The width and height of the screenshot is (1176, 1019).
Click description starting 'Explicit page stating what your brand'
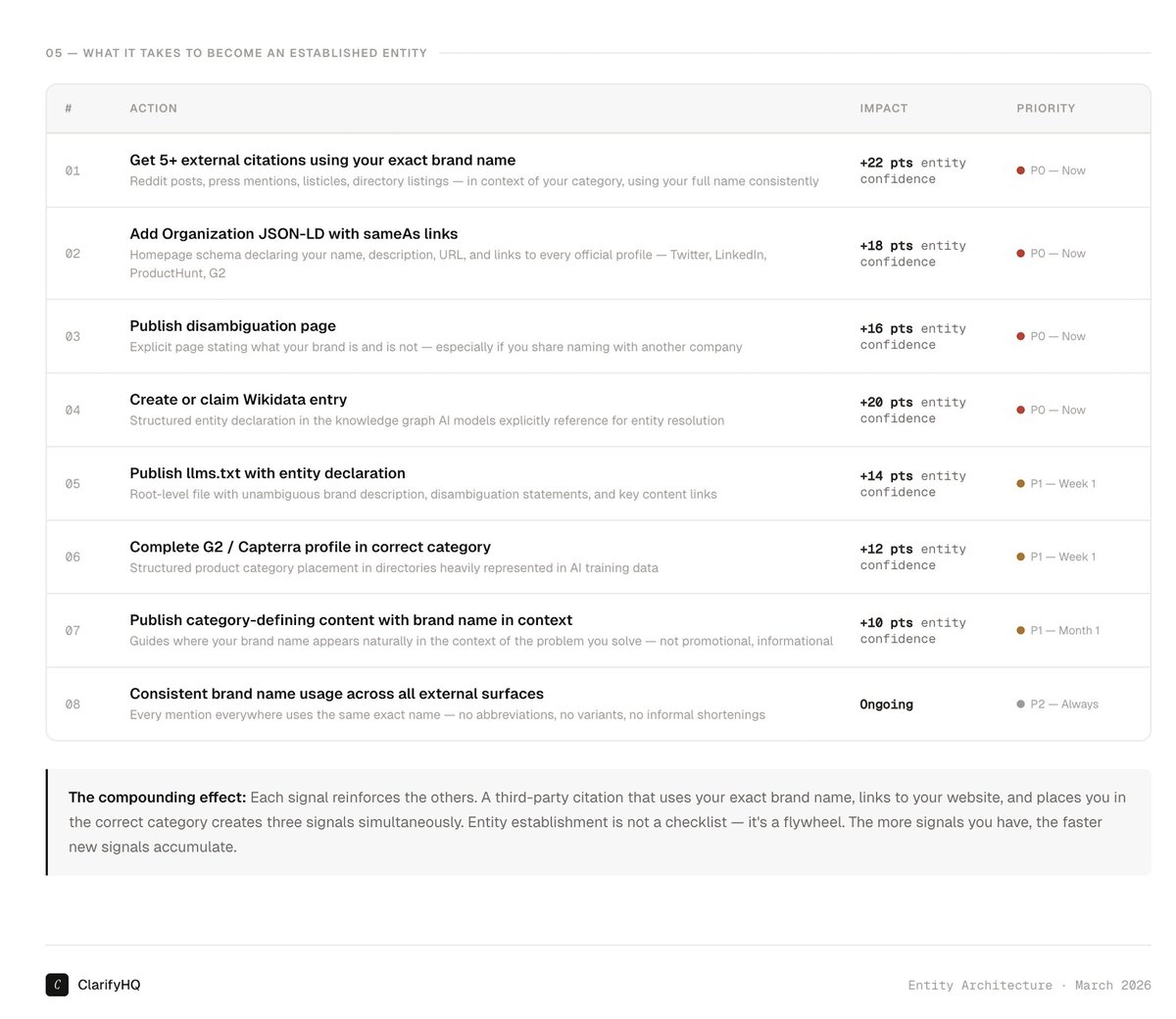(x=436, y=347)
